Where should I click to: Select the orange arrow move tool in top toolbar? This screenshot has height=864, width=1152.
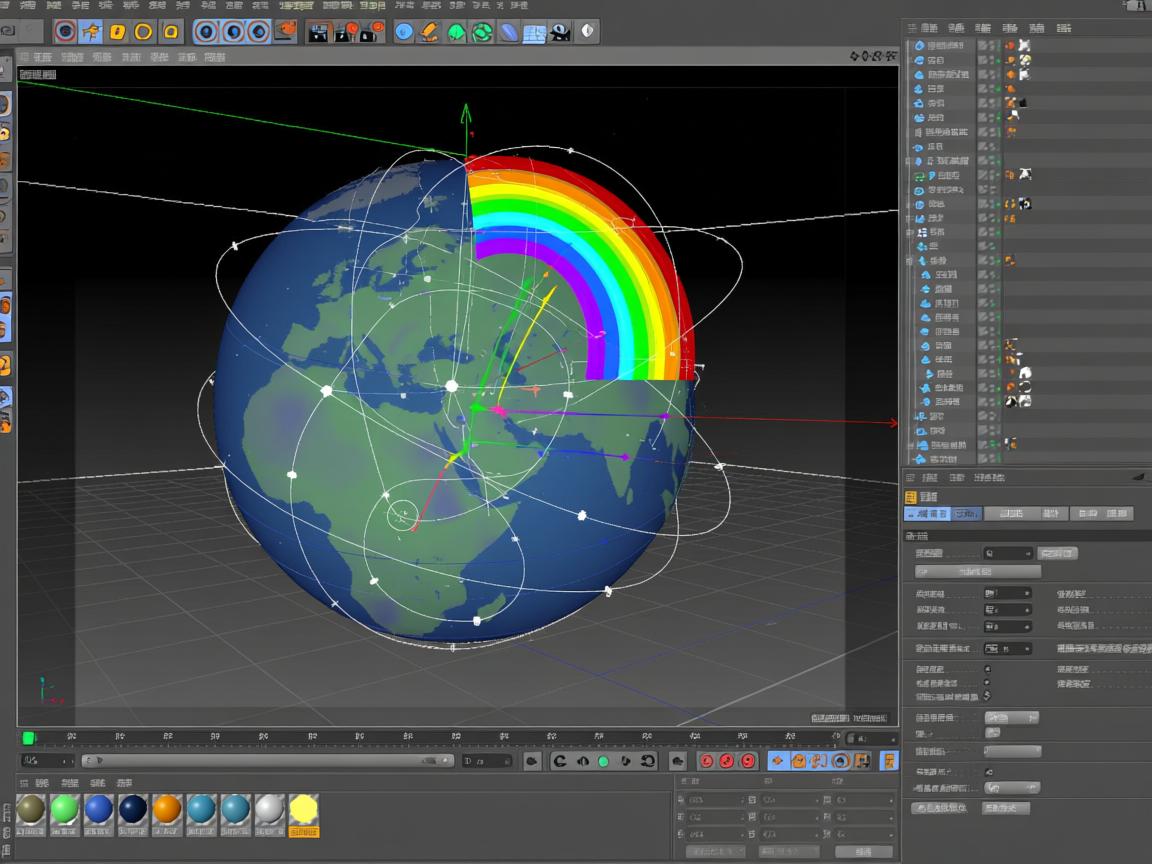(x=91, y=32)
